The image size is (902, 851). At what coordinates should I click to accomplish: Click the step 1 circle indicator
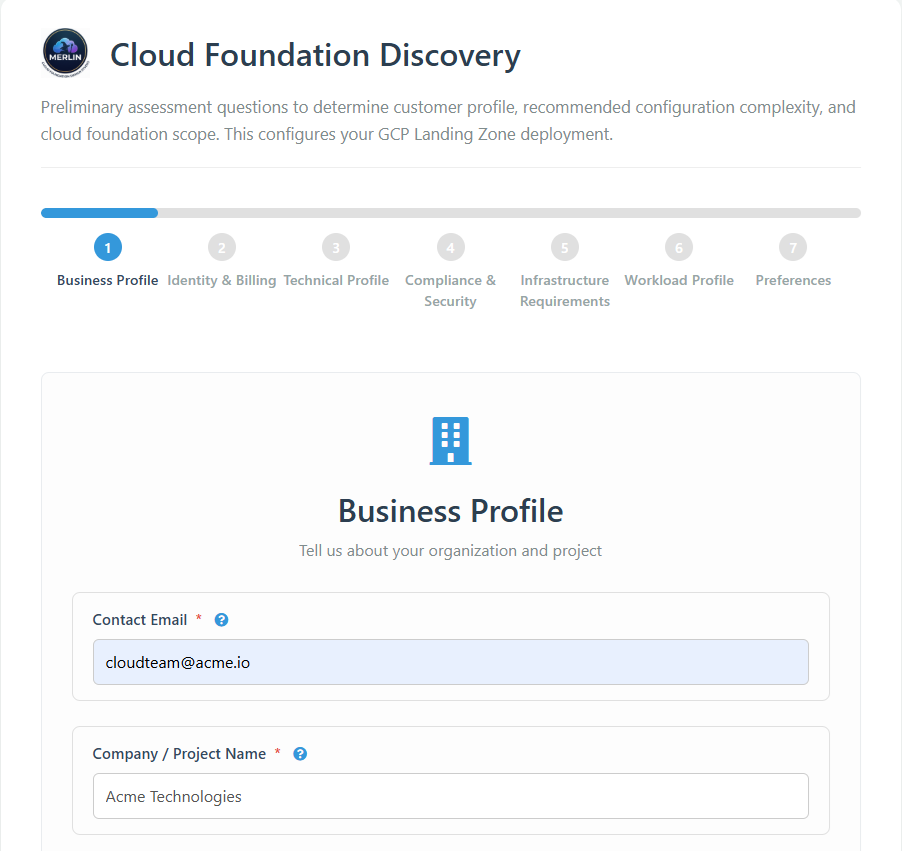tap(107, 246)
